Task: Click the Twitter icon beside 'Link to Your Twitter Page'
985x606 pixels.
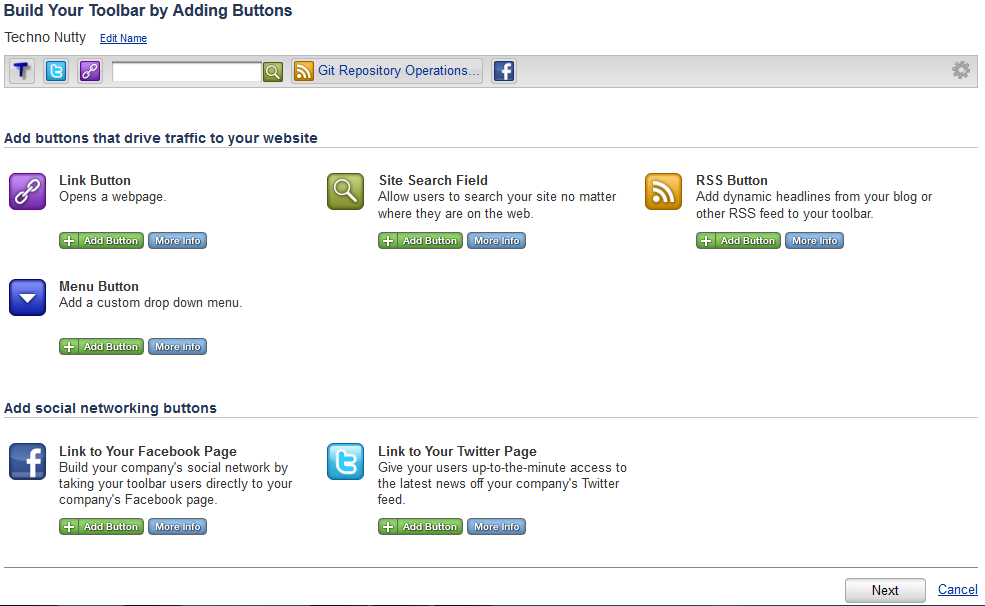Action: pyautogui.click(x=344, y=462)
